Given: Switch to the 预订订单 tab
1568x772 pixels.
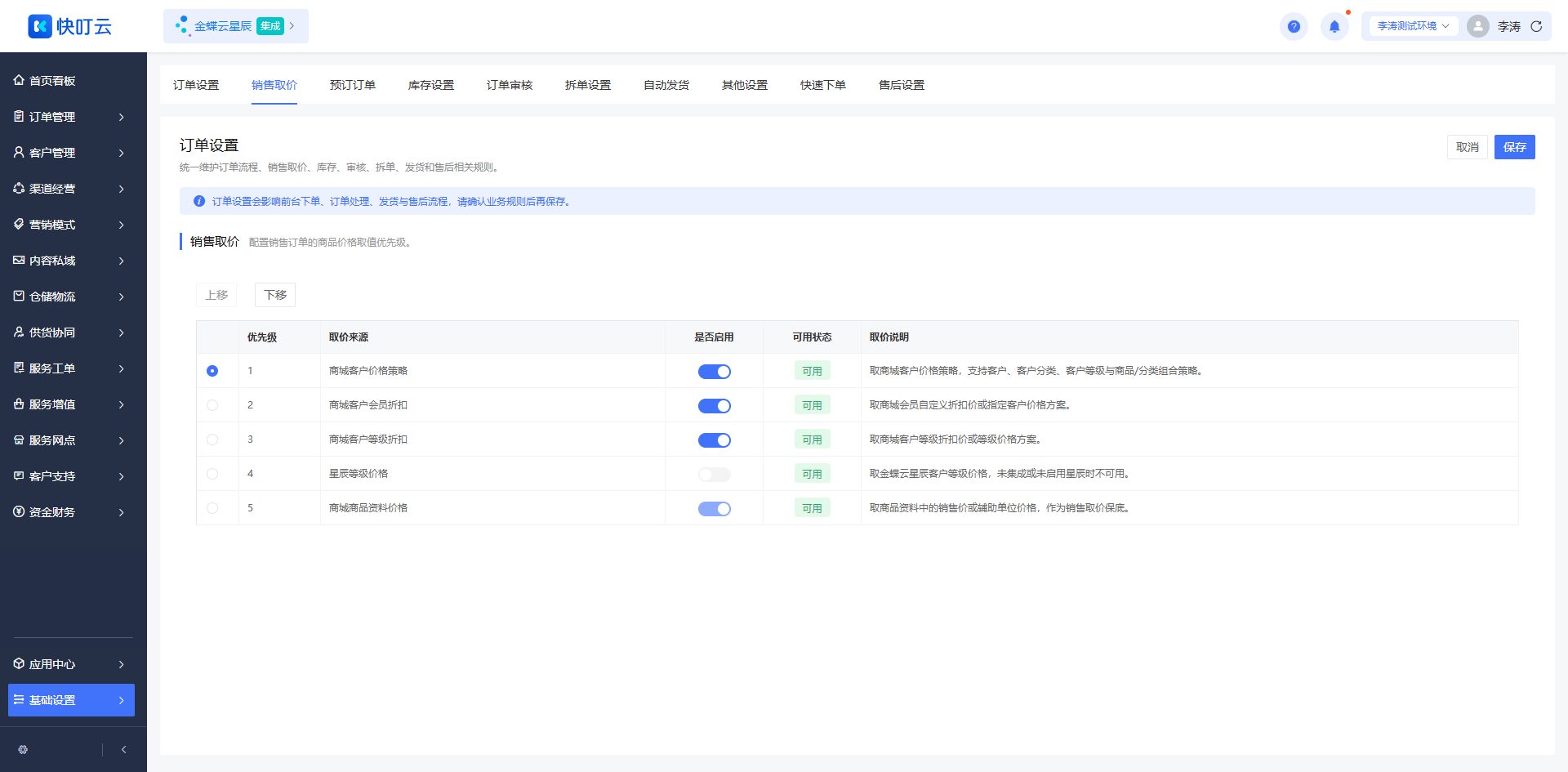Looking at the screenshot, I should (x=353, y=85).
